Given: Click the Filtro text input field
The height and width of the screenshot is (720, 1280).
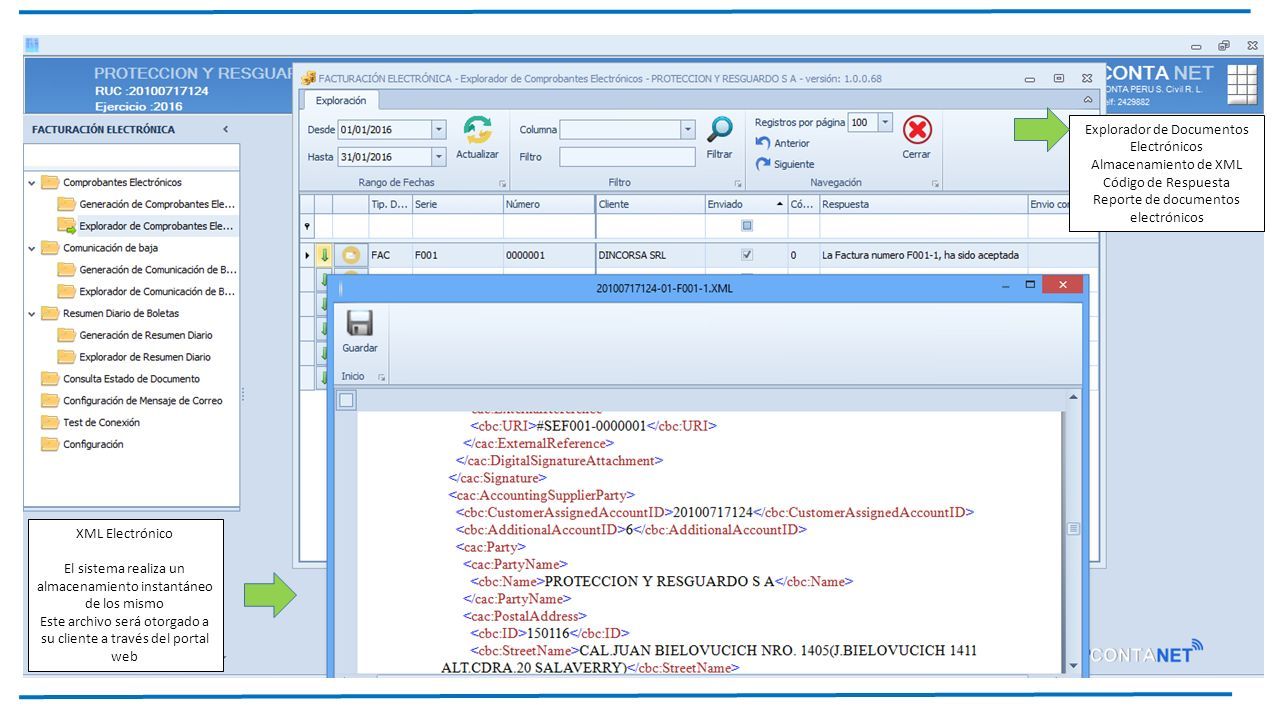Looking at the screenshot, I should (x=627, y=157).
